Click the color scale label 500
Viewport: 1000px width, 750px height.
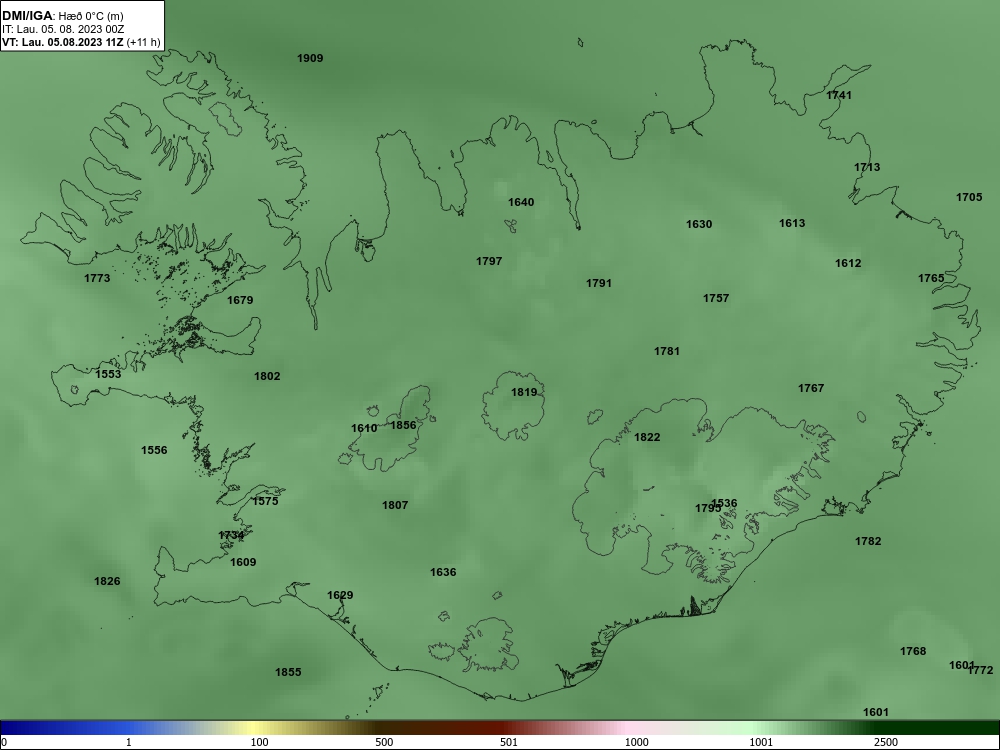pyautogui.click(x=384, y=742)
